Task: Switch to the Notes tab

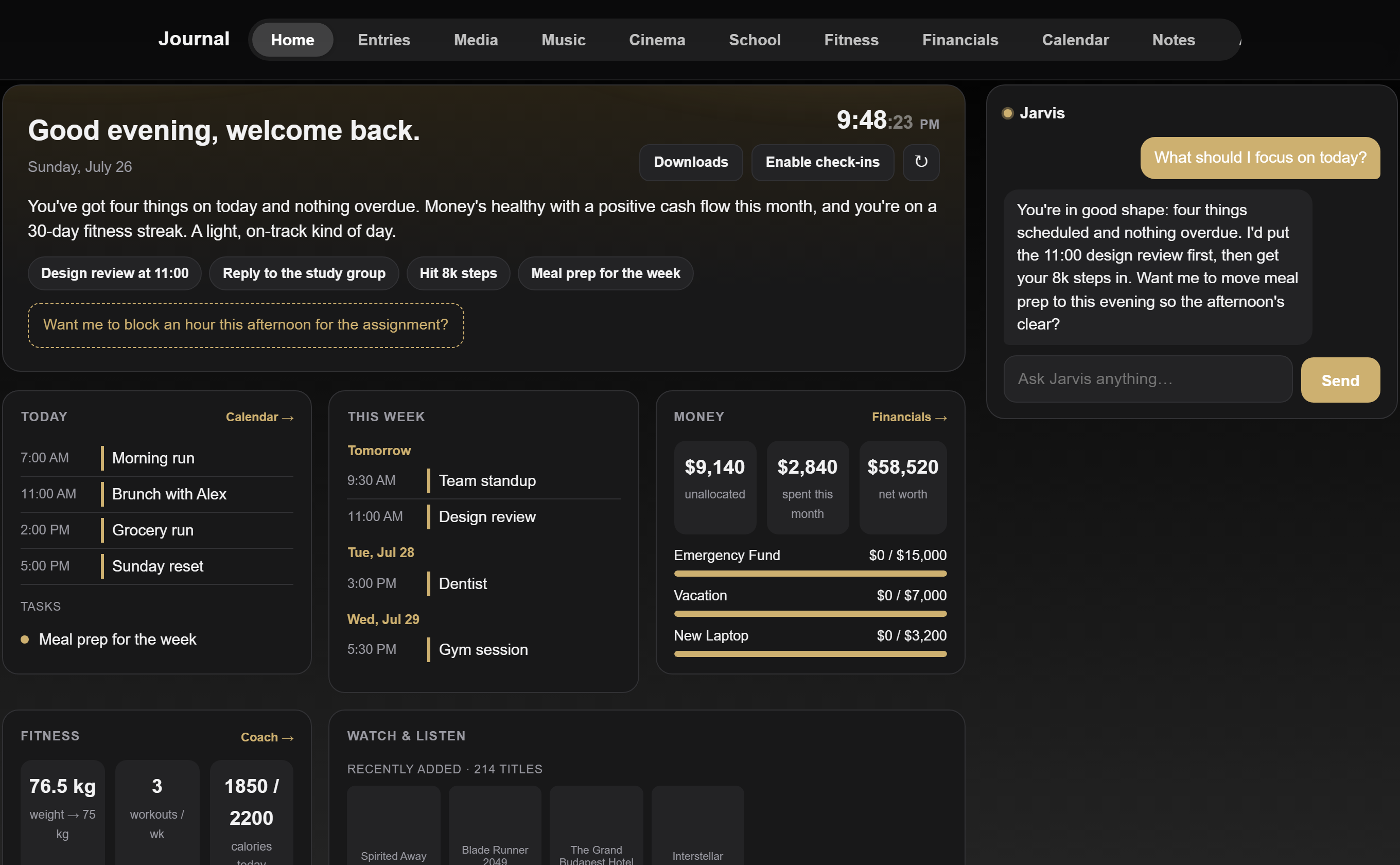Action: [1174, 40]
